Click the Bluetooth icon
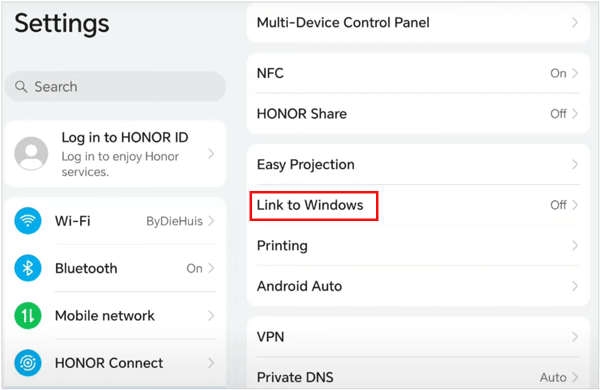 pos(28,268)
